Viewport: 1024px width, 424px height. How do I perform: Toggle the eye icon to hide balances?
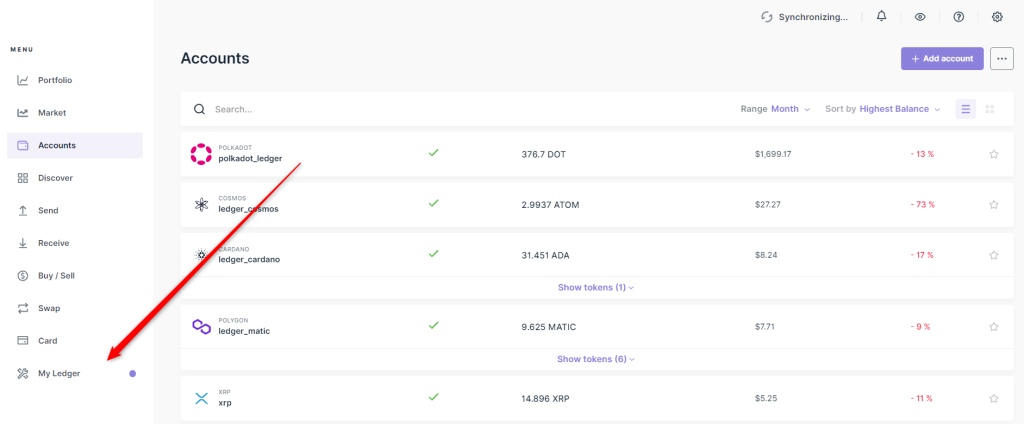coord(920,17)
